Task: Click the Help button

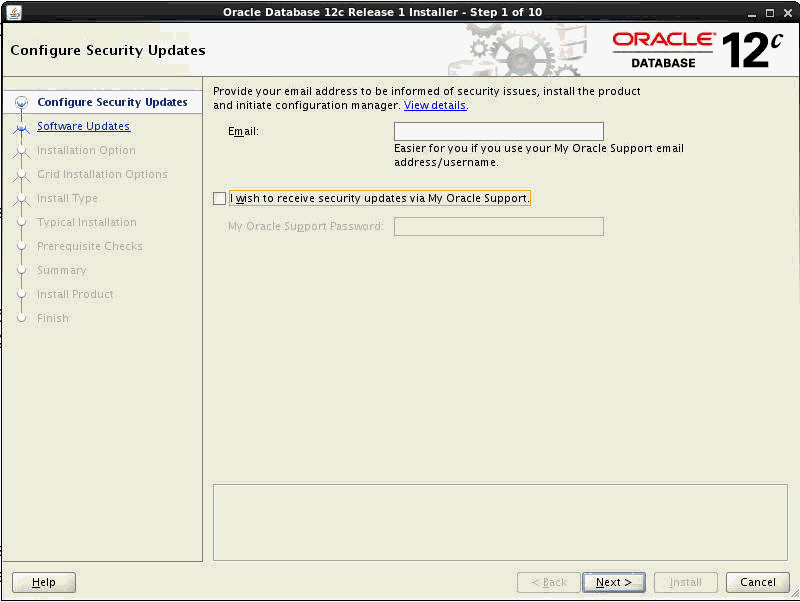Action: click(x=43, y=582)
